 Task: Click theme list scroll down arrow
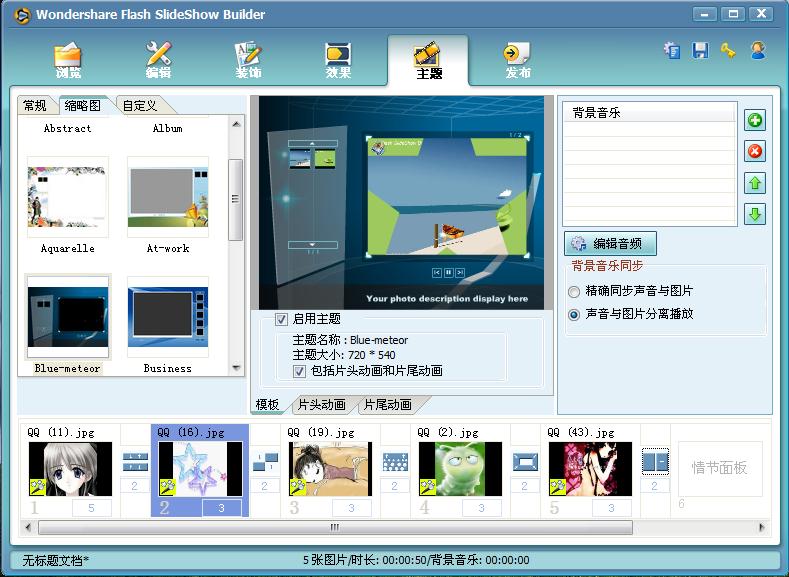pyautogui.click(x=236, y=368)
